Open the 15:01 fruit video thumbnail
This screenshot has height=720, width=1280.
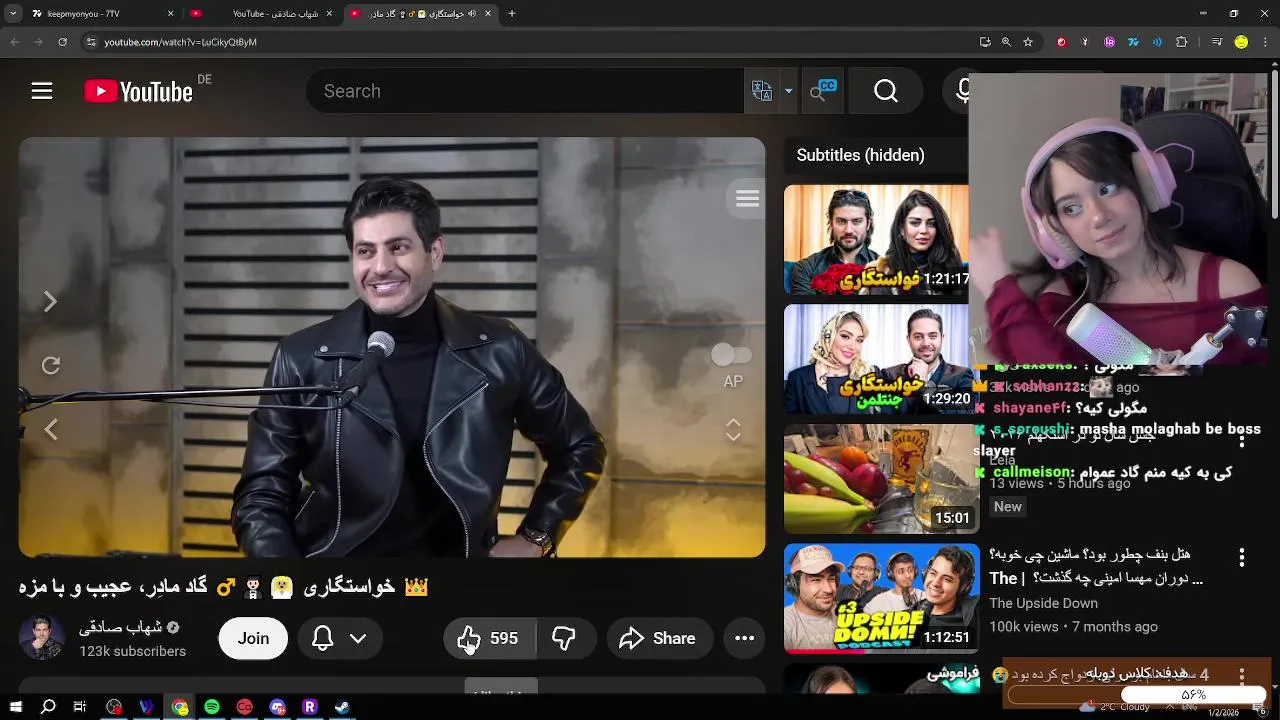tap(881, 479)
